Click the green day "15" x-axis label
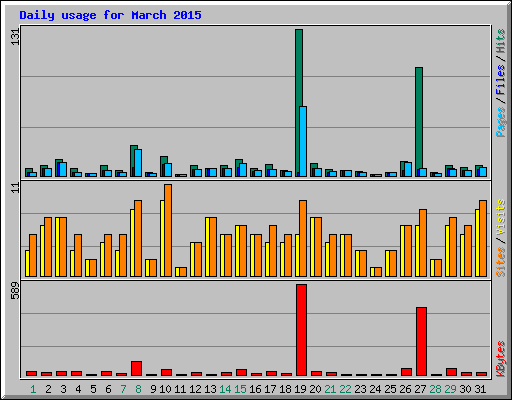This screenshot has width=512, height=400. point(240,389)
